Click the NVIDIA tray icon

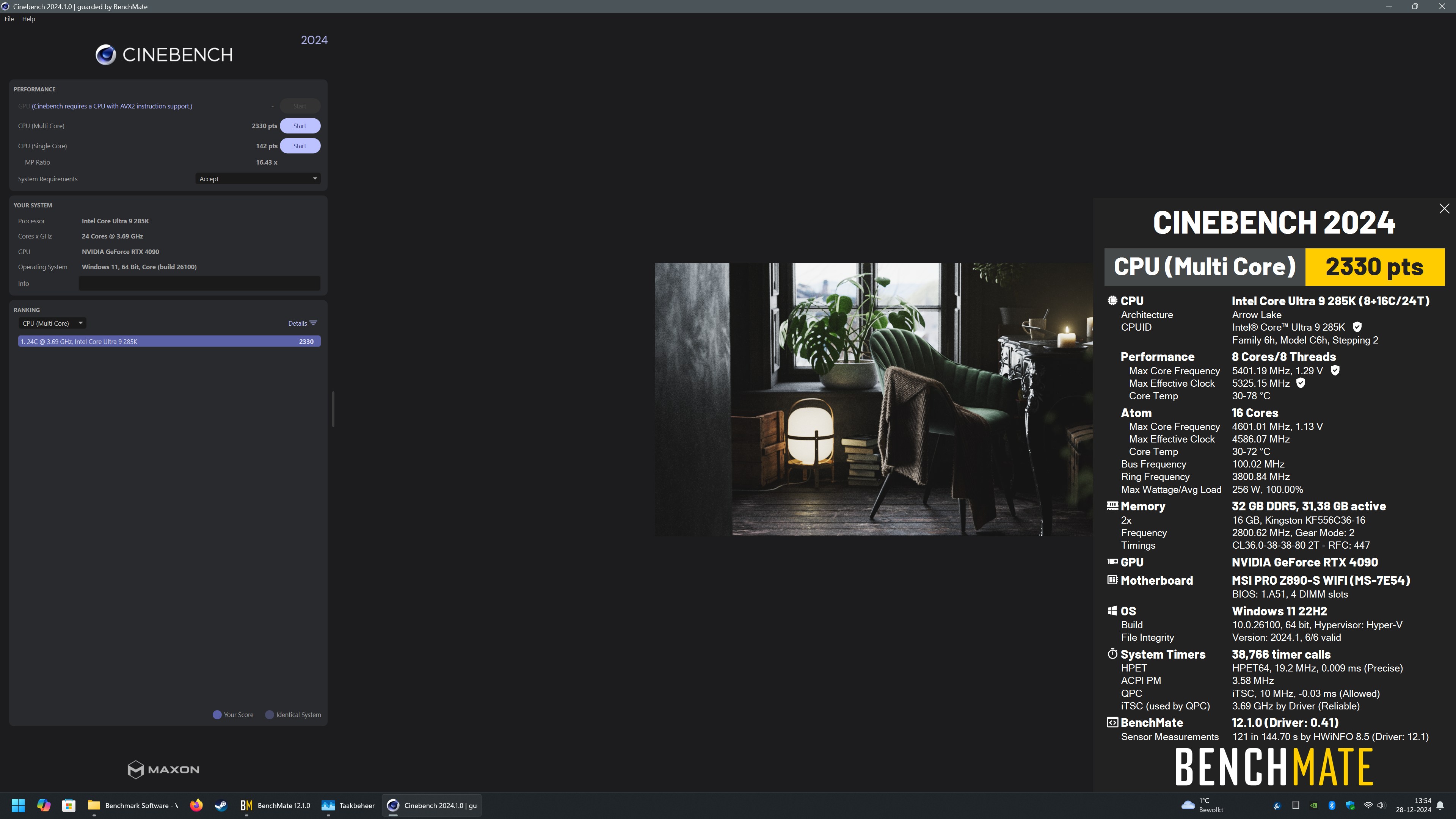coord(1313,805)
